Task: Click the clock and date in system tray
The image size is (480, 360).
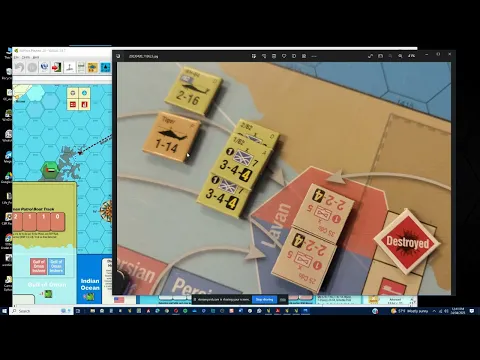Action: coord(458,311)
